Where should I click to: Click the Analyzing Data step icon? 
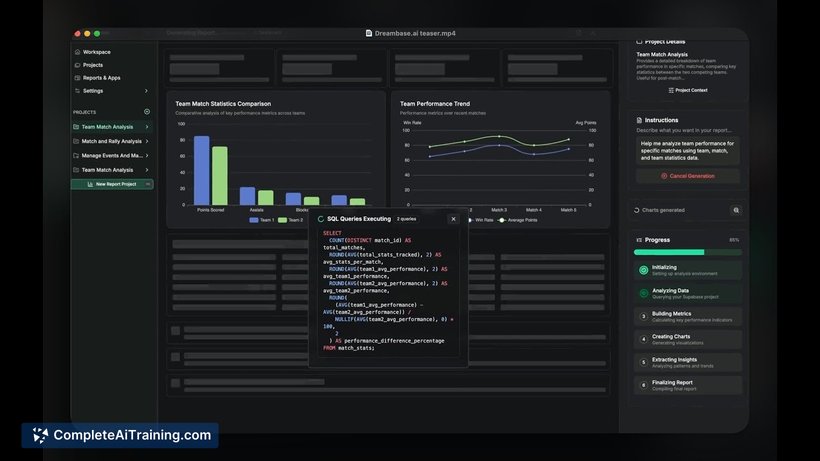(644, 293)
